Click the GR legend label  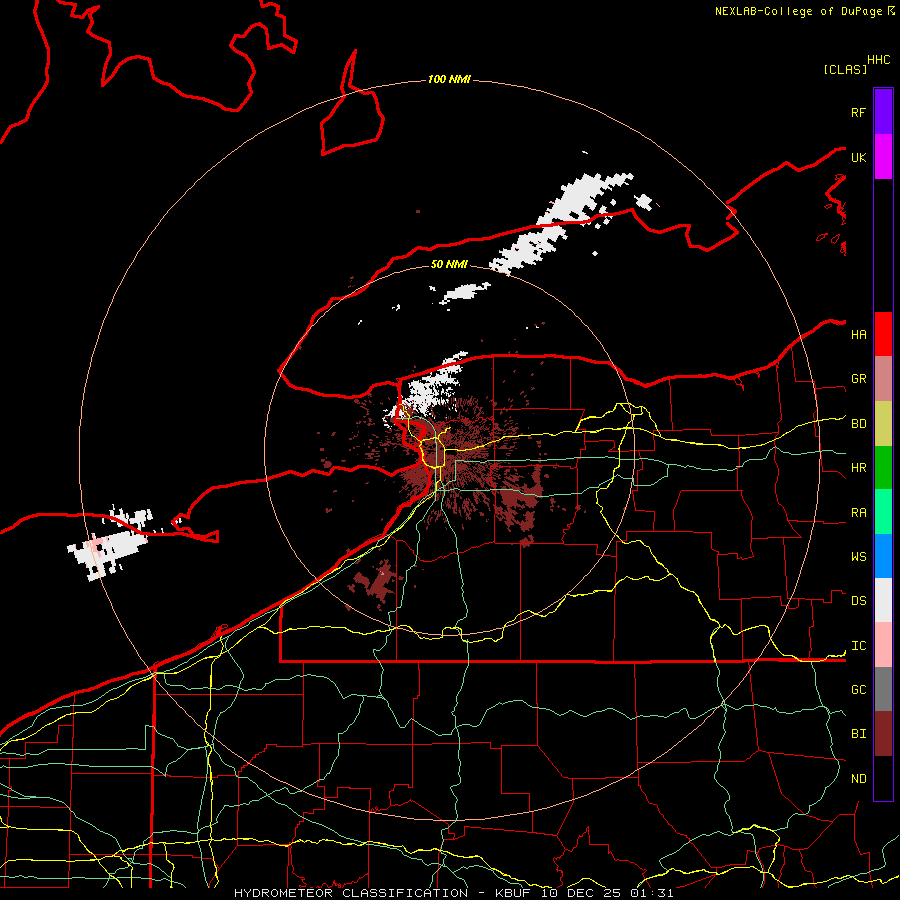[x=858, y=379]
